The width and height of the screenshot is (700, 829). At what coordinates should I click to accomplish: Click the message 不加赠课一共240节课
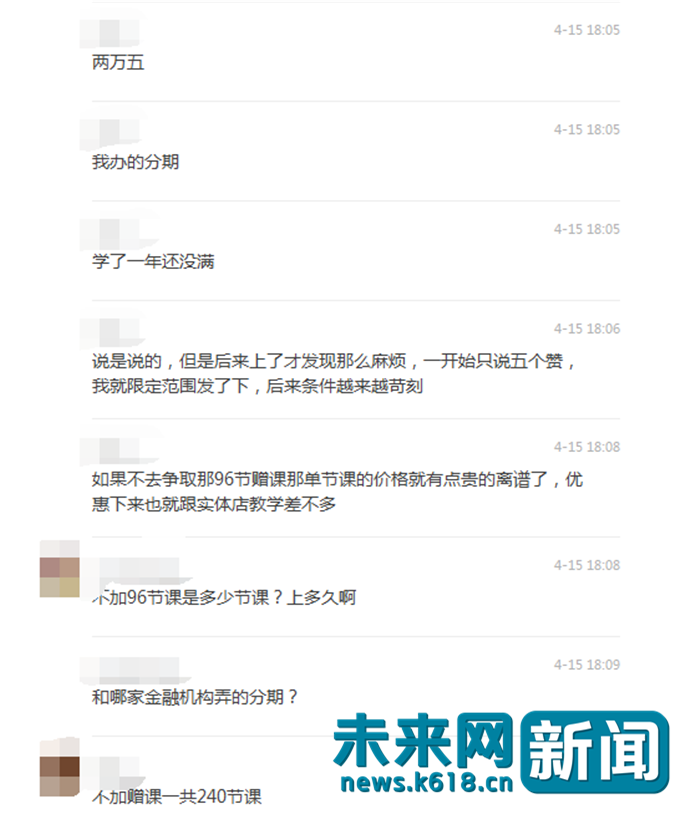[177, 796]
